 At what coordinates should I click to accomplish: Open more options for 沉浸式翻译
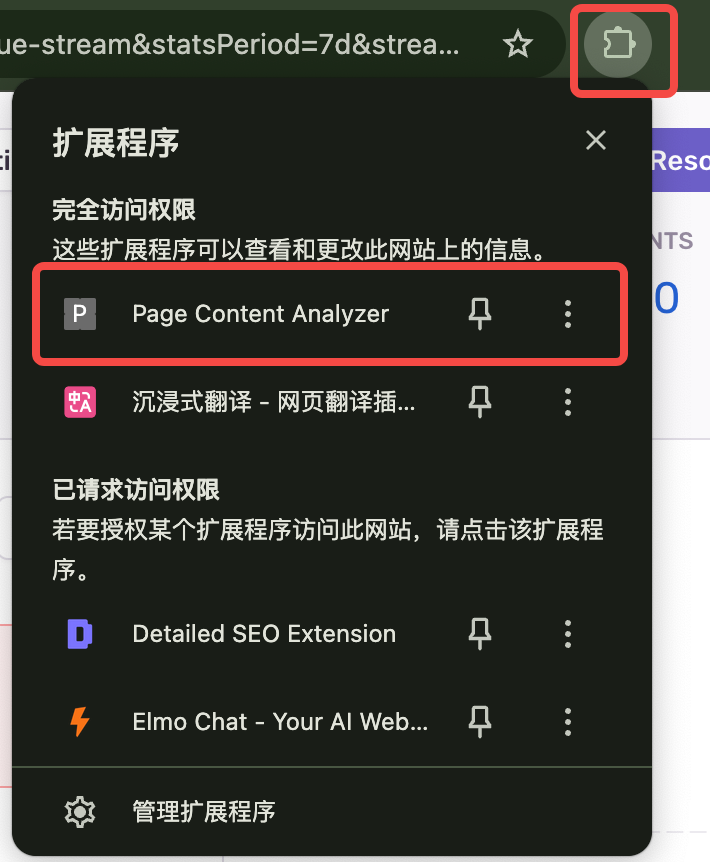[x=568, y=402]
